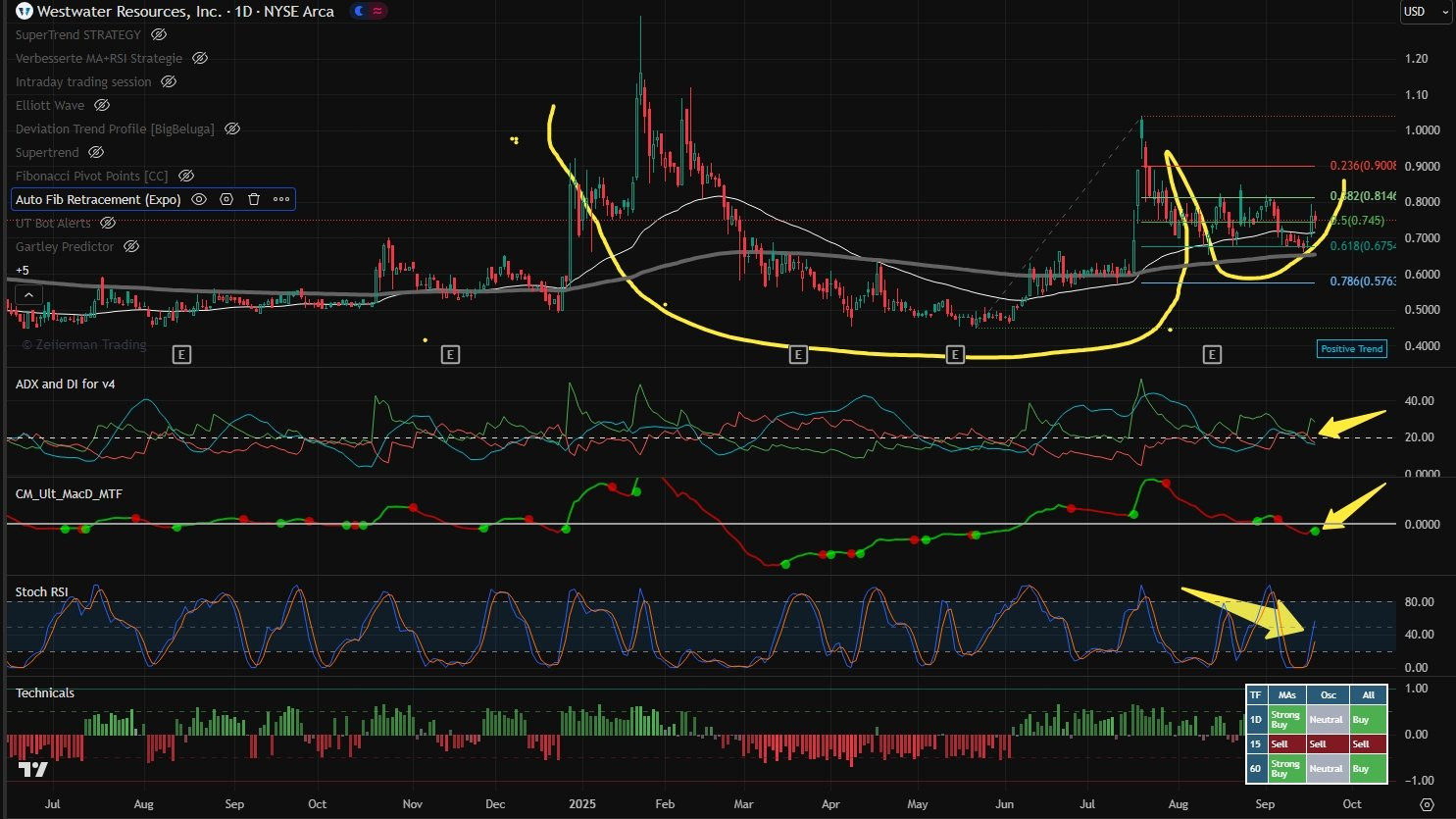1456x819 pixels.
Task: Click the post-market session moon icon
Action: pos(359,12)
